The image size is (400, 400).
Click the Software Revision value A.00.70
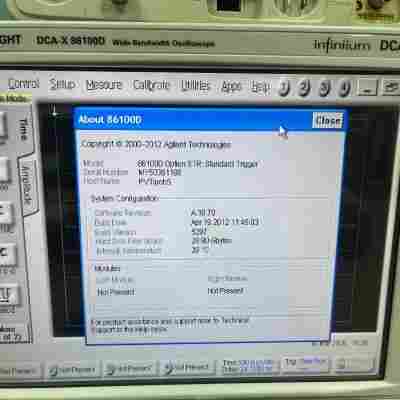203,213
